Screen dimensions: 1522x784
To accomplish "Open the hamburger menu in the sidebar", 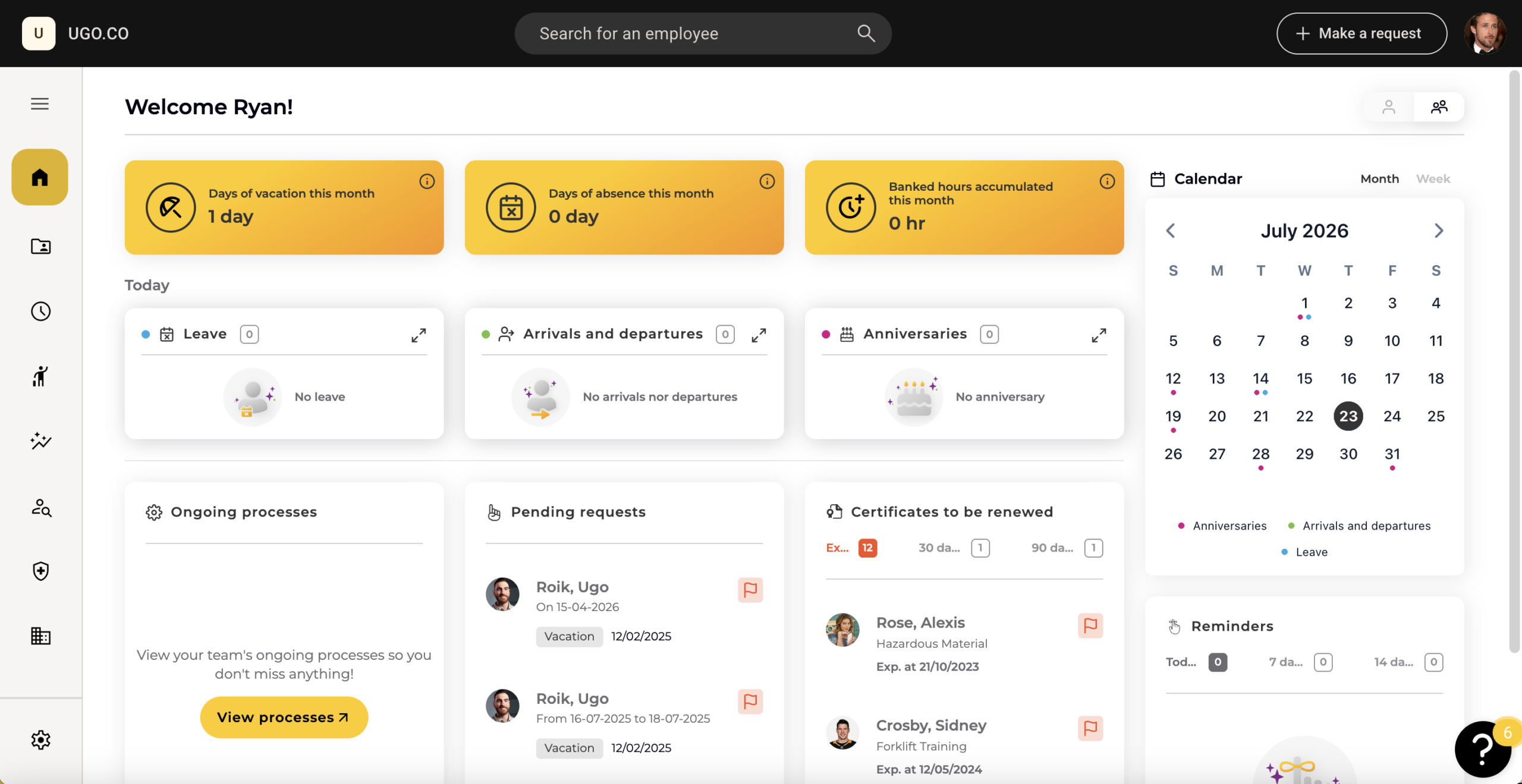I will [40, 104].
